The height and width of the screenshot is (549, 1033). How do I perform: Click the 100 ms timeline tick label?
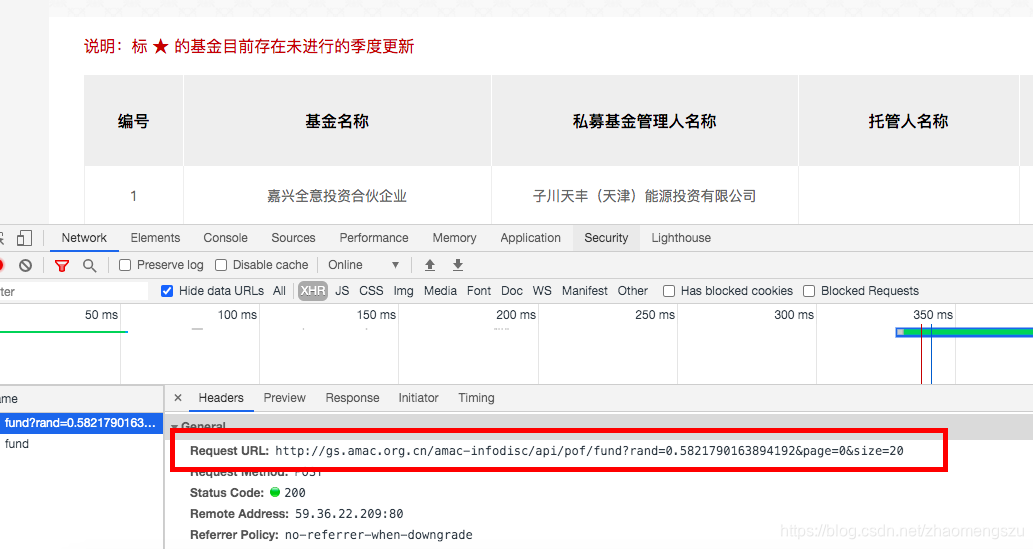237,315
